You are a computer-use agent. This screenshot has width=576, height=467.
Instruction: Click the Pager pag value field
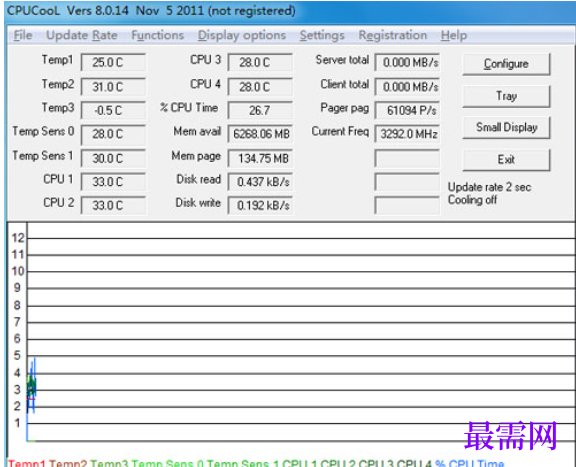407,110
